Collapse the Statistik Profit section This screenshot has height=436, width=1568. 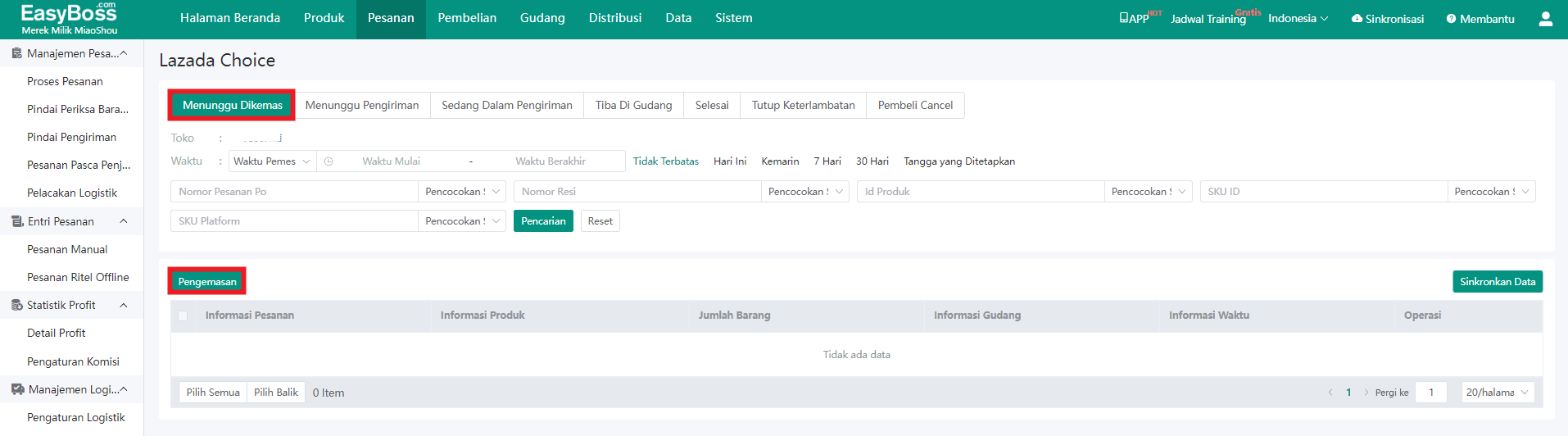[x=124, y=305]
